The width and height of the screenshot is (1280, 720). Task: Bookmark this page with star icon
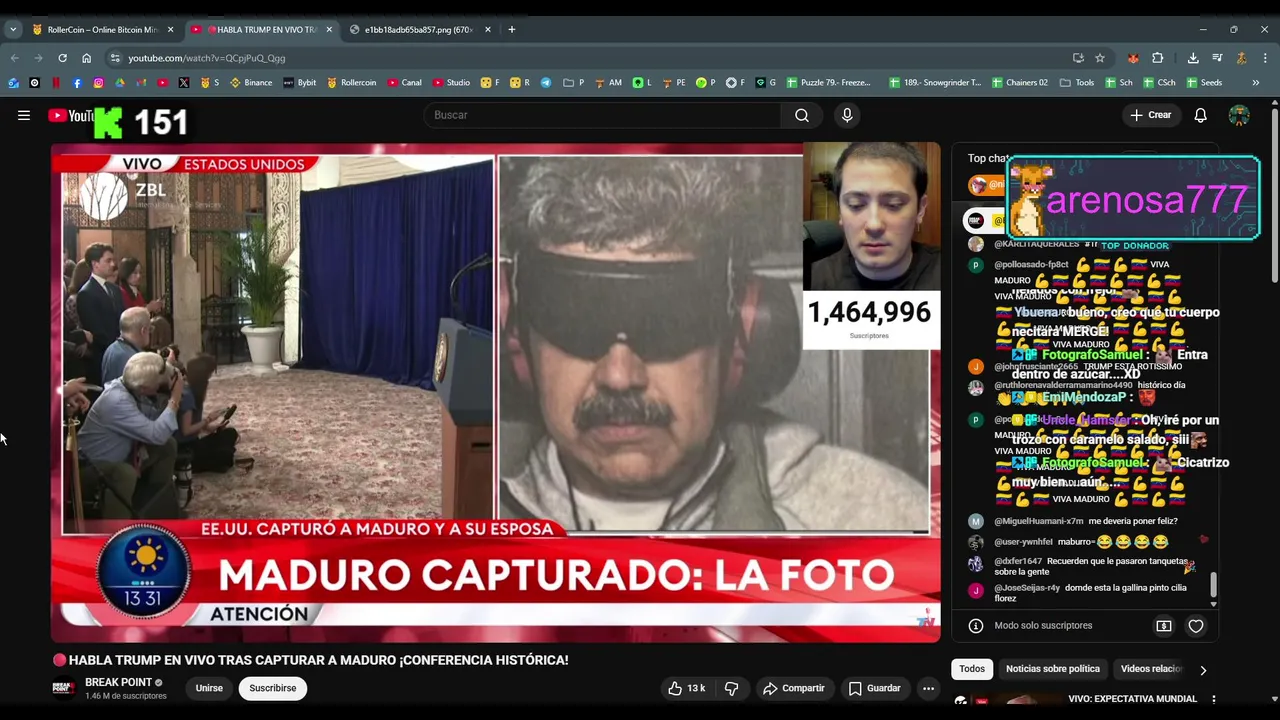coord(1100,58)
